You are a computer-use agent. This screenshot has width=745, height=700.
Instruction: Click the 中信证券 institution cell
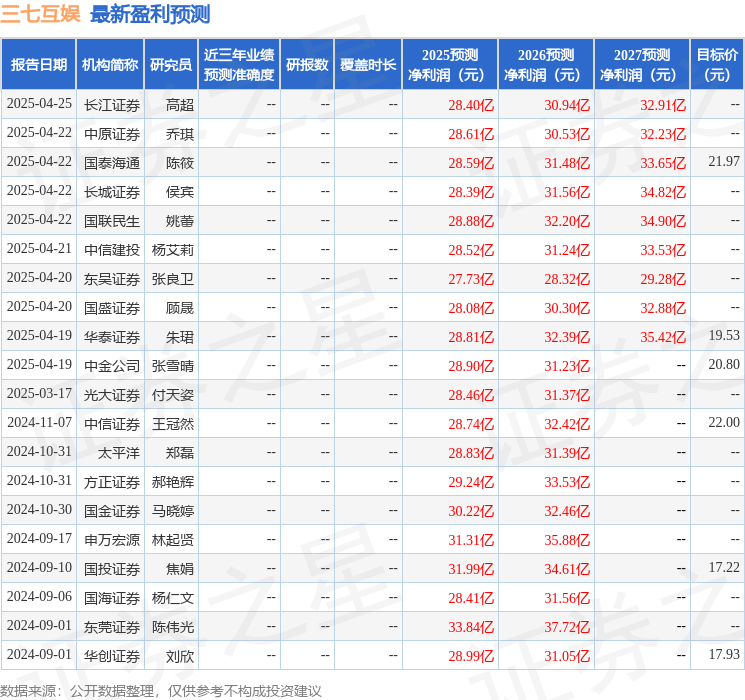112,424
